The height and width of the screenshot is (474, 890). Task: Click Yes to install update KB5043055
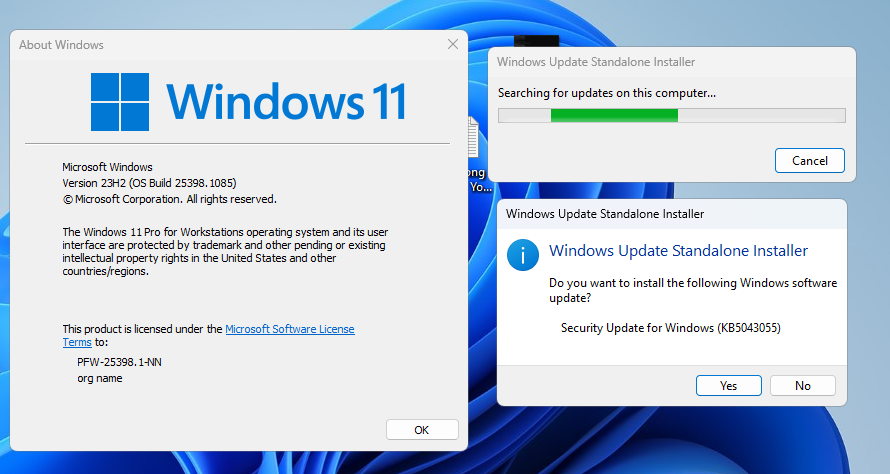[x=728, y=385]
